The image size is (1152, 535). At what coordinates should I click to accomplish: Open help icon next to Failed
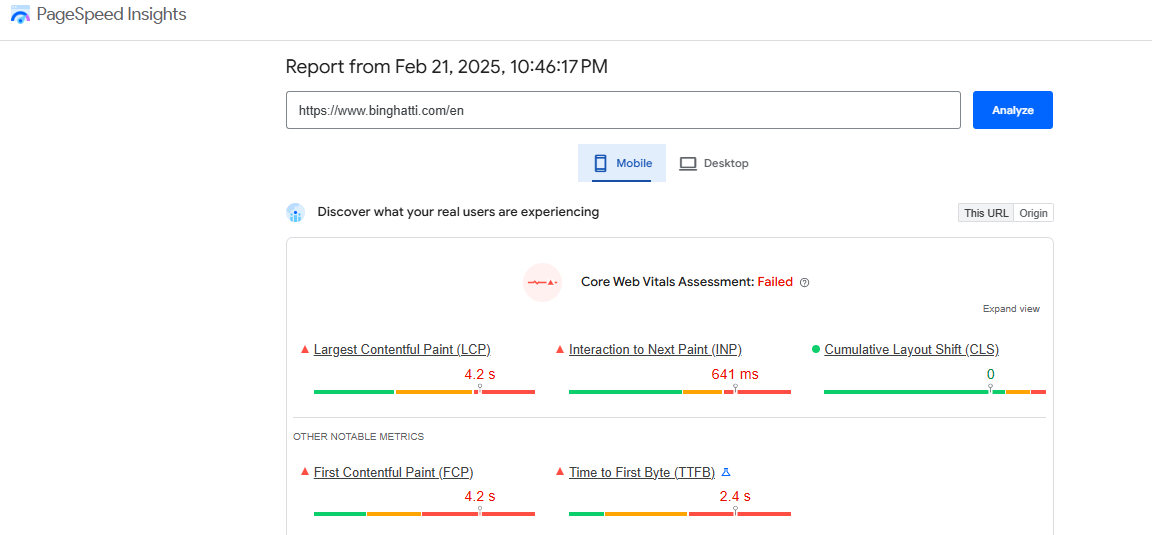tap(804, 282)
